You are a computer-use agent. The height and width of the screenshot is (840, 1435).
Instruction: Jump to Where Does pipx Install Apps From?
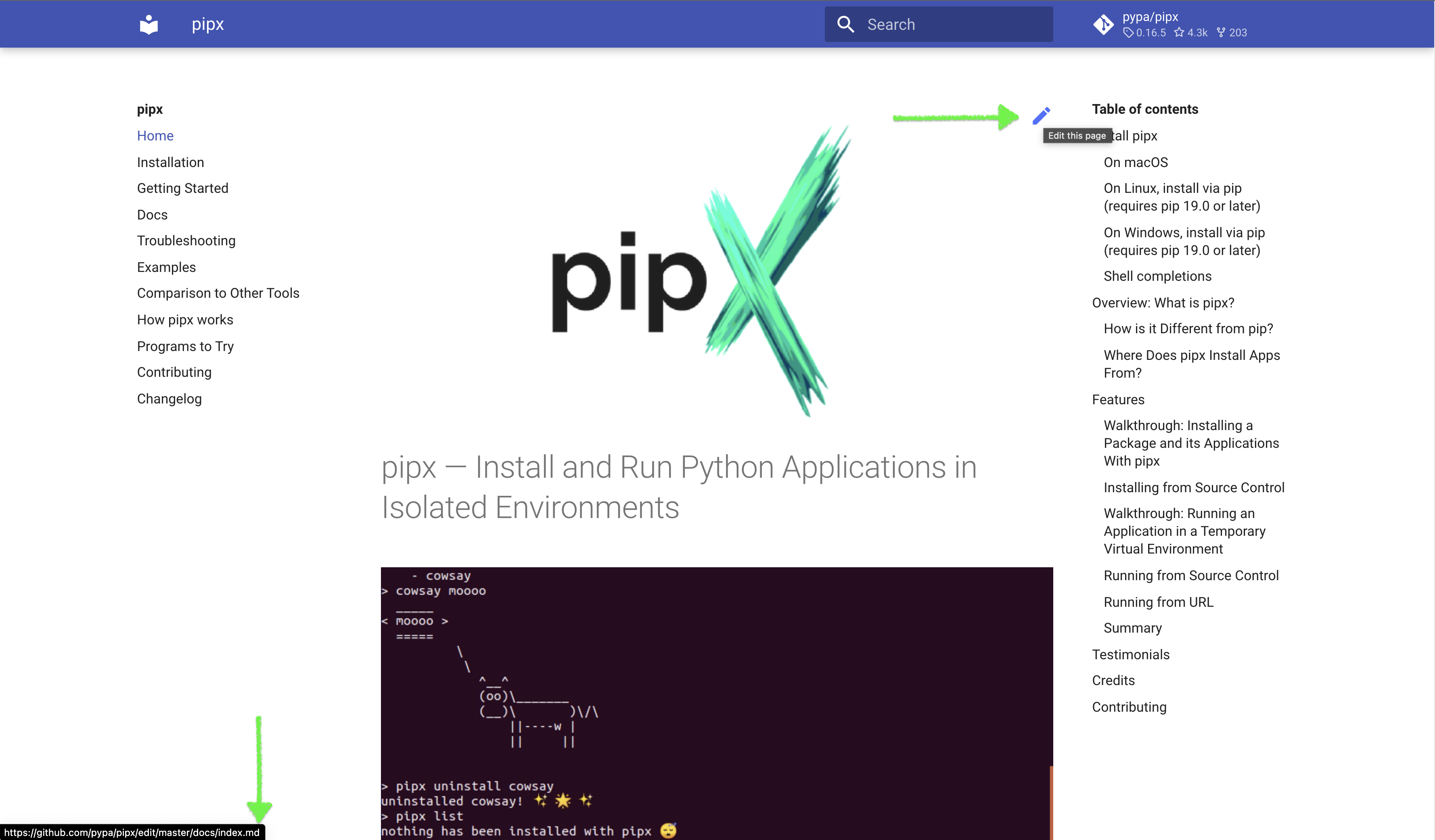pos(1191,364)
